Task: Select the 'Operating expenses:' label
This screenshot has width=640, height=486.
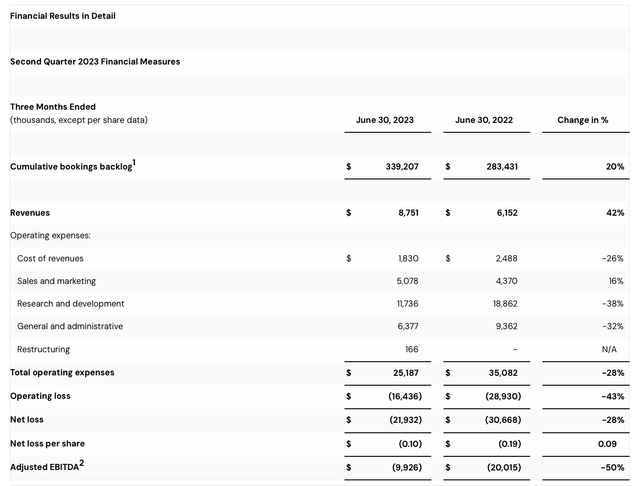Action: pos(50,235)
